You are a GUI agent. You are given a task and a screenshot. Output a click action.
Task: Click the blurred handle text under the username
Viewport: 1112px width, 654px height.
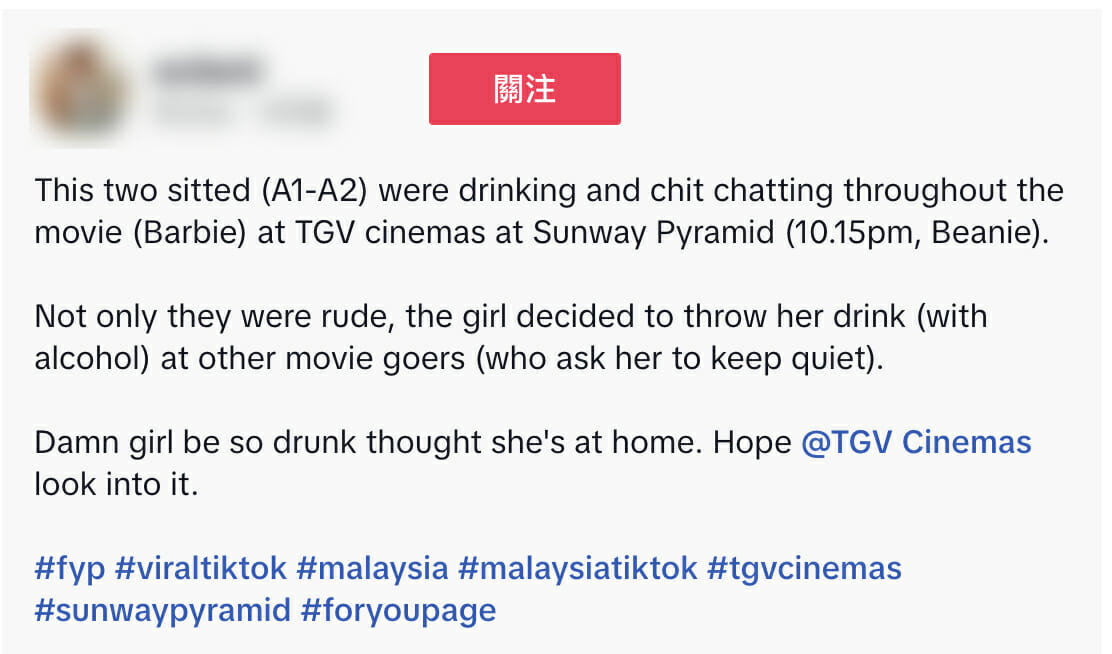click(243, 111)
